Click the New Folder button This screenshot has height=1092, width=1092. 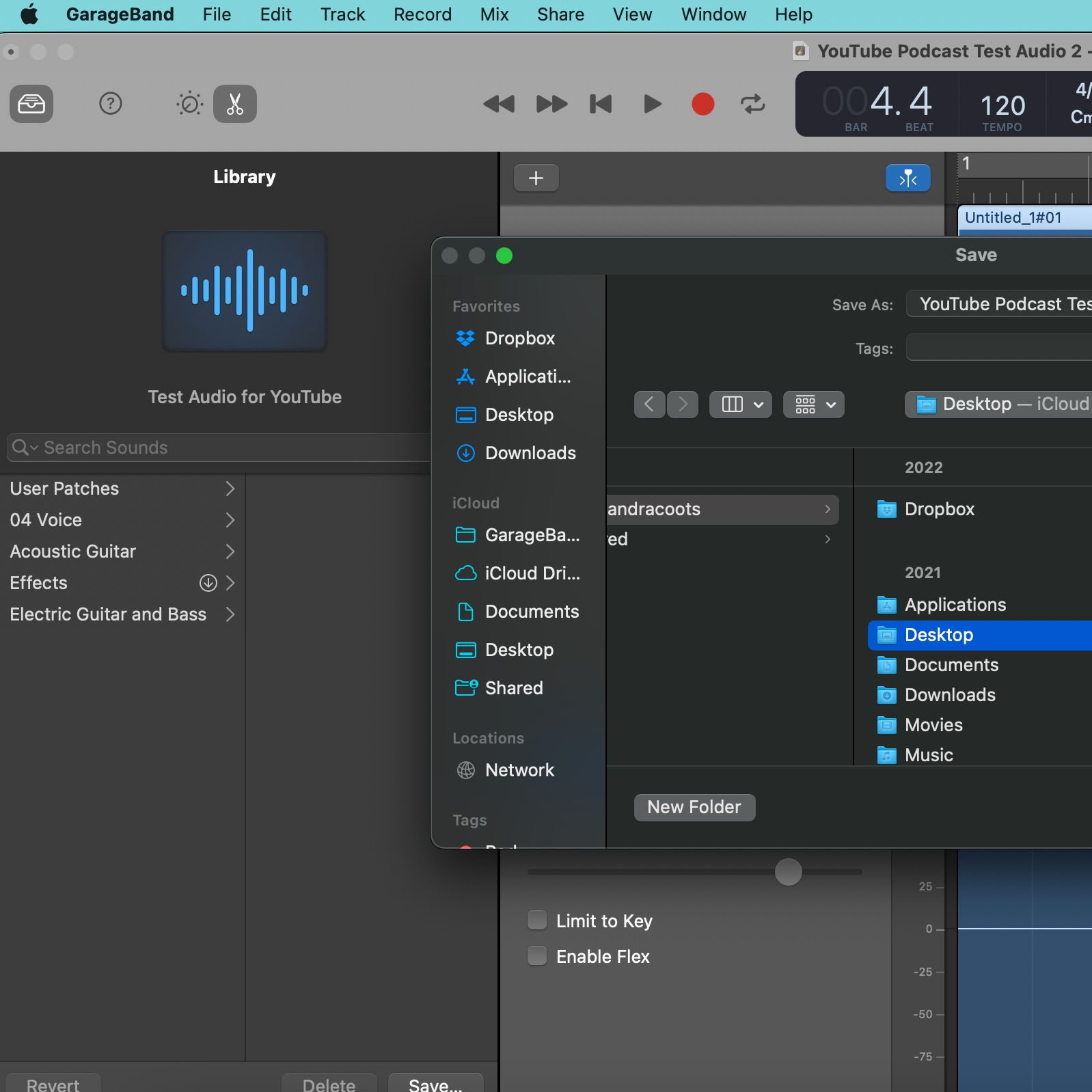(694, 807)
